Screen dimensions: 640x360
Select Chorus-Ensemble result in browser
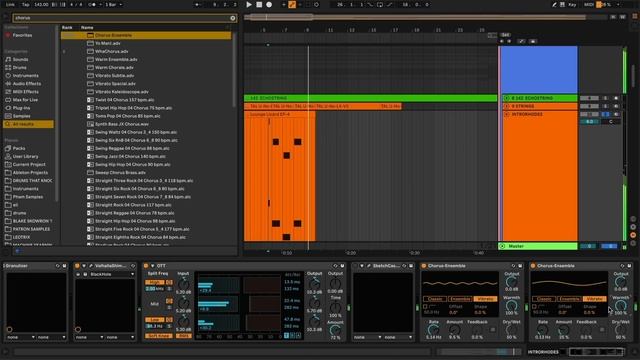click(x=146, y=35)
